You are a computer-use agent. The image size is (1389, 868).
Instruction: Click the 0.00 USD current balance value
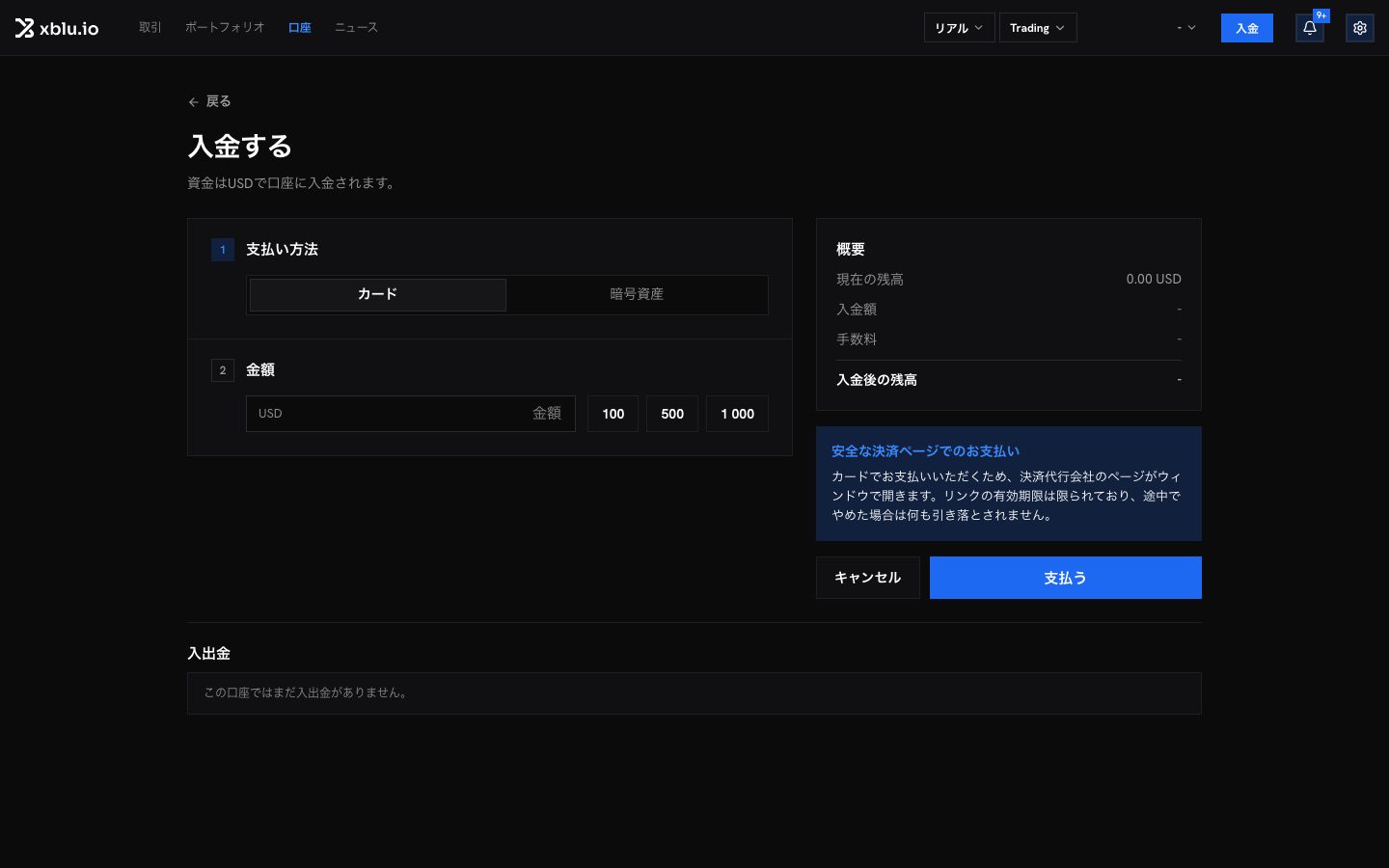tap(1154, 280)
